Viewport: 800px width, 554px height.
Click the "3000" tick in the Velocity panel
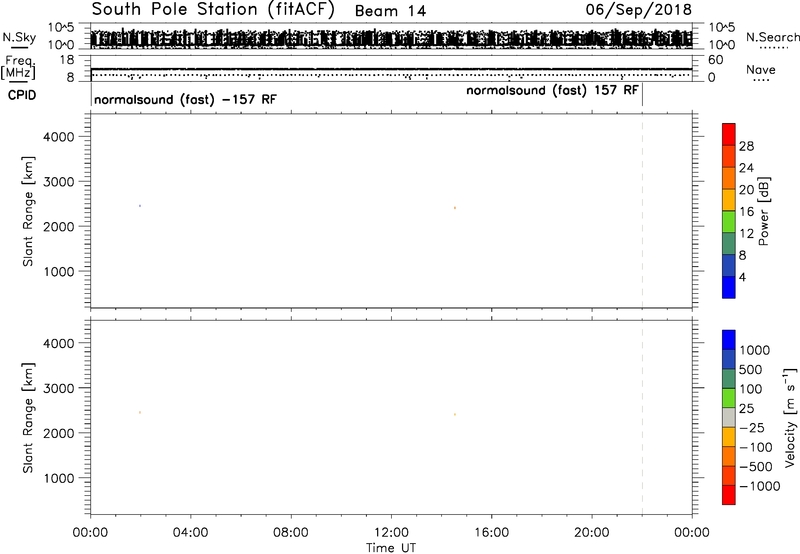click(x=58, y=388)
